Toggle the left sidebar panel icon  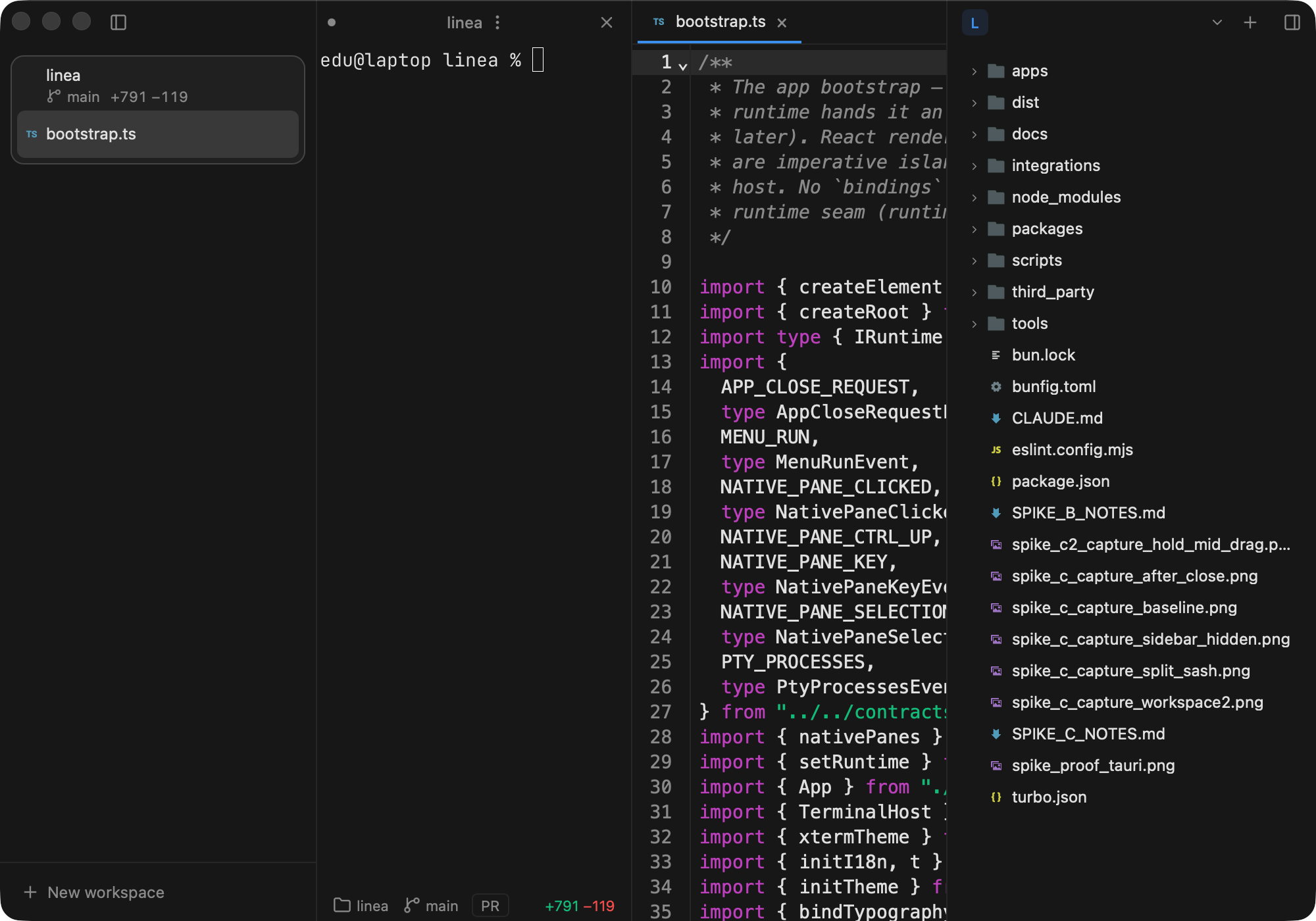pyautogui.click(x=118, y=22)
